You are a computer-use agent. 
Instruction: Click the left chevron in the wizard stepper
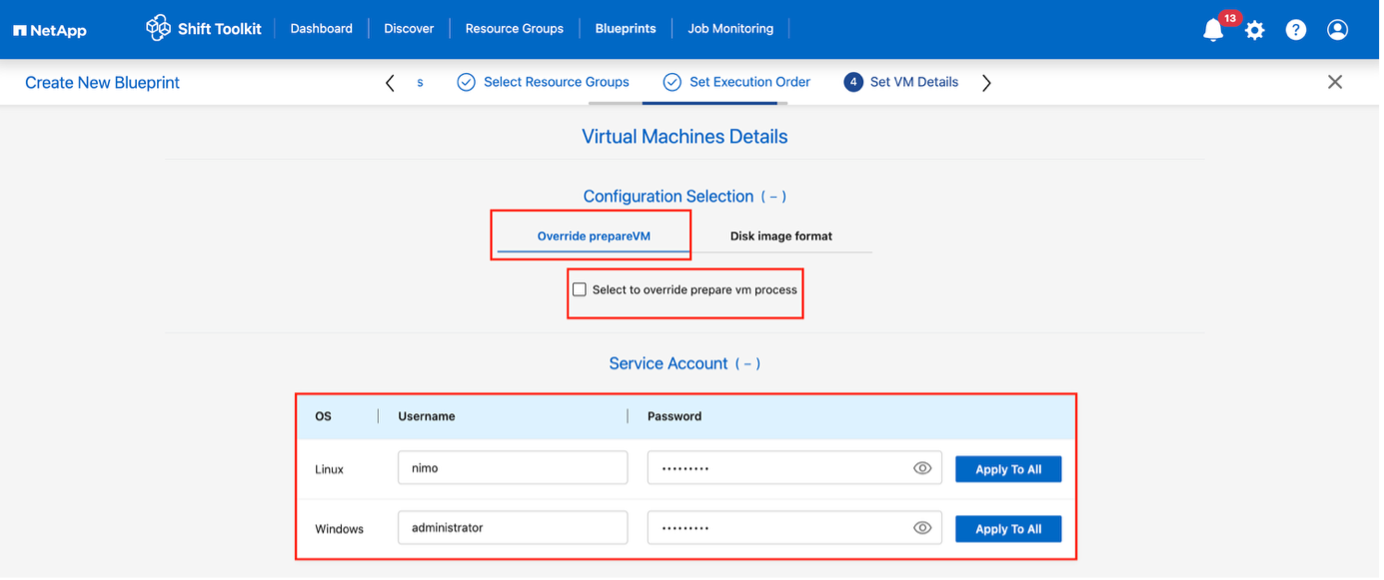click(389, 82)
